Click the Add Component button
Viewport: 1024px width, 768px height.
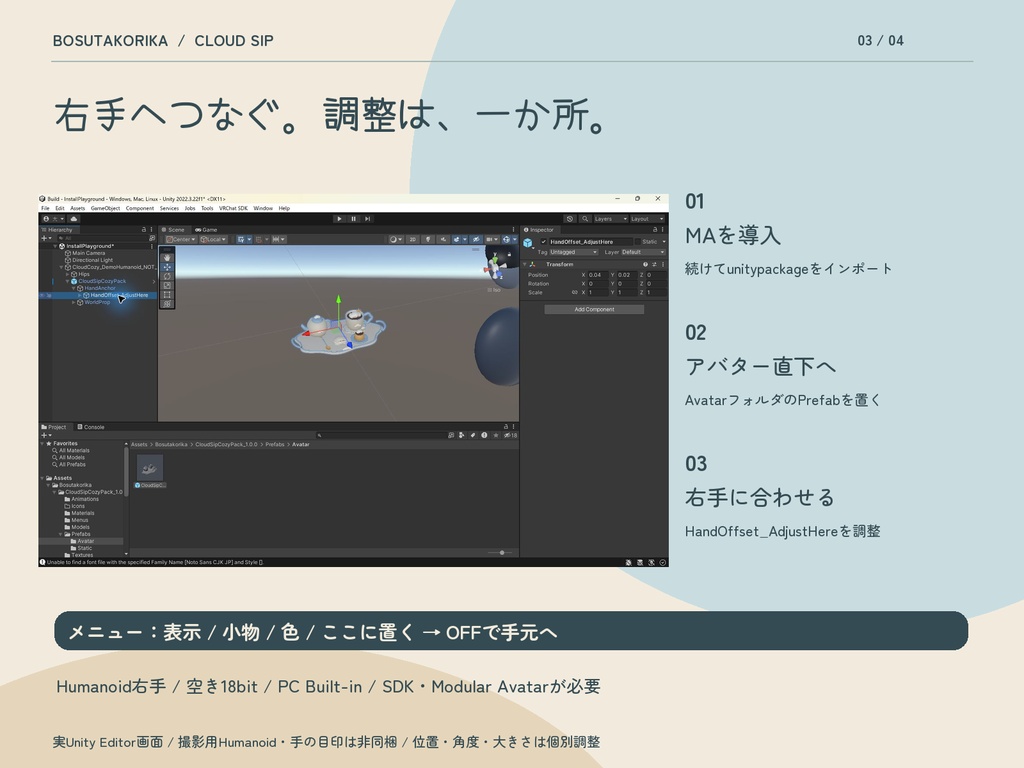594,310
